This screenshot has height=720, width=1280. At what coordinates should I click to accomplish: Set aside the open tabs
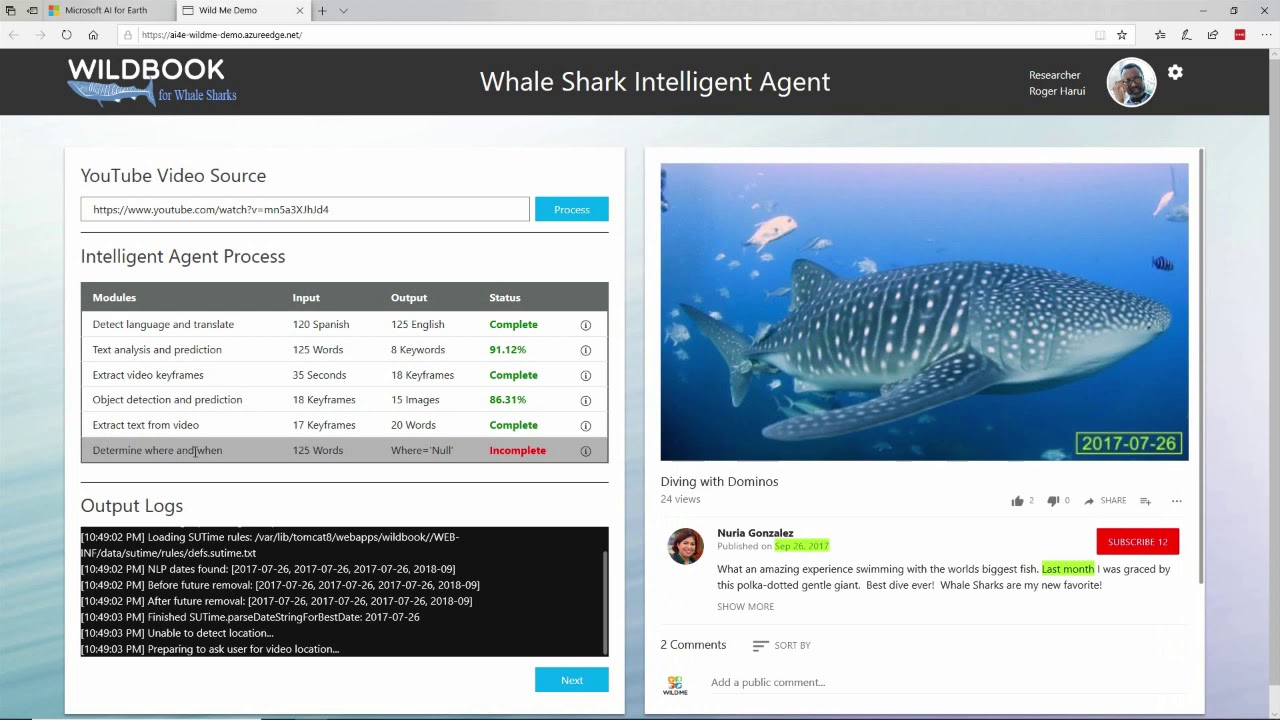[32, 10]
